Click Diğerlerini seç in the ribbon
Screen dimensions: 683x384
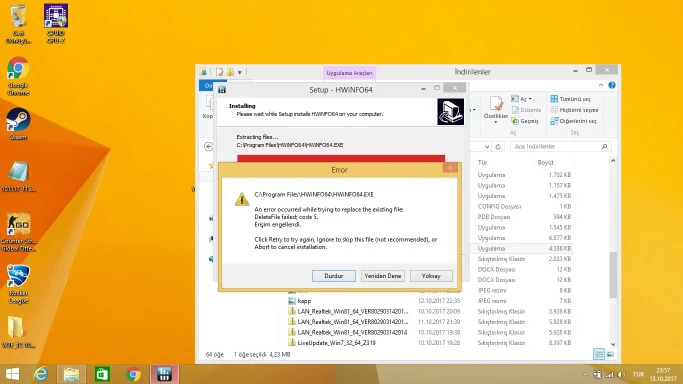(573, 121)
